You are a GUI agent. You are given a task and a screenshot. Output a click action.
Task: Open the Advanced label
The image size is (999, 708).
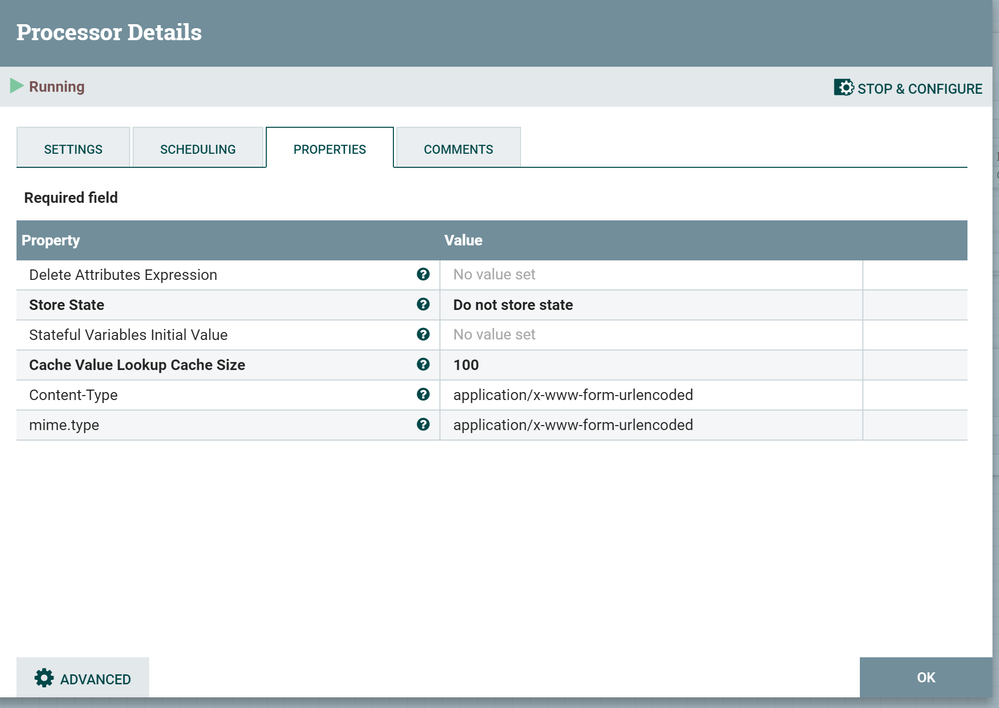pyautogui.click(x=96, y=679)
